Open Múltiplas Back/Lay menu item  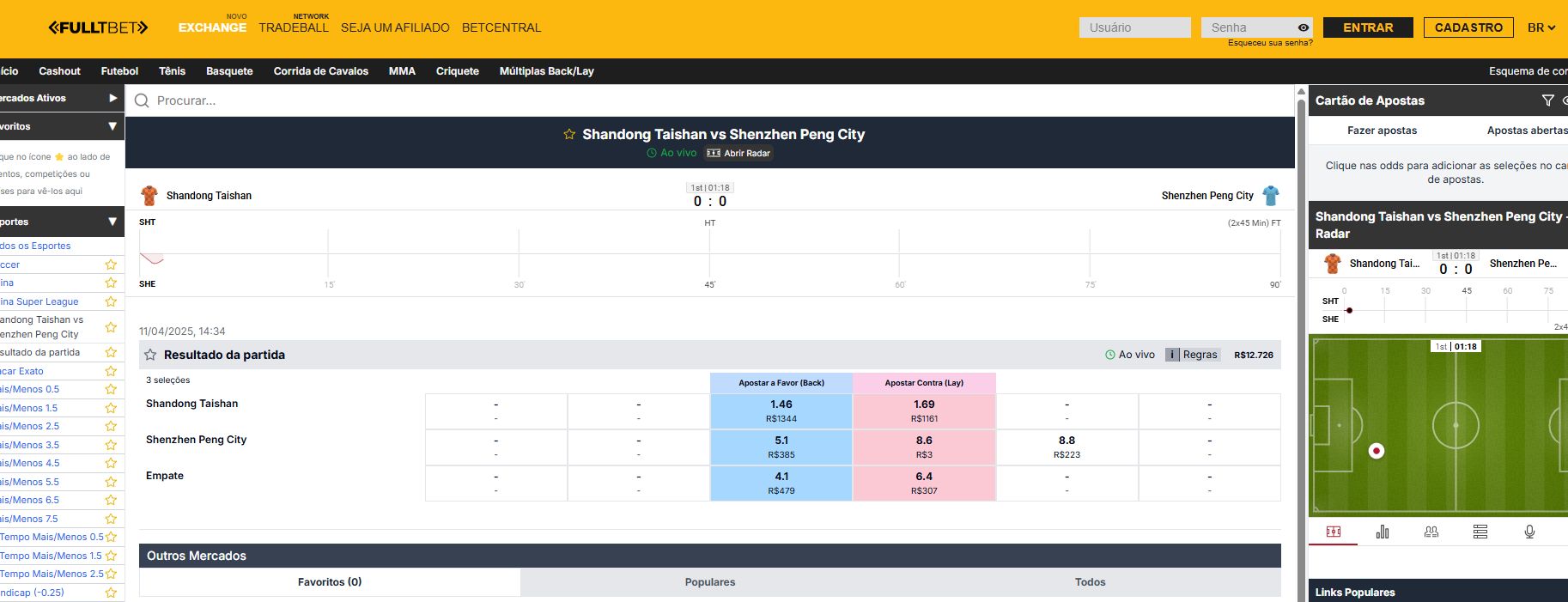tap(547, 71)
